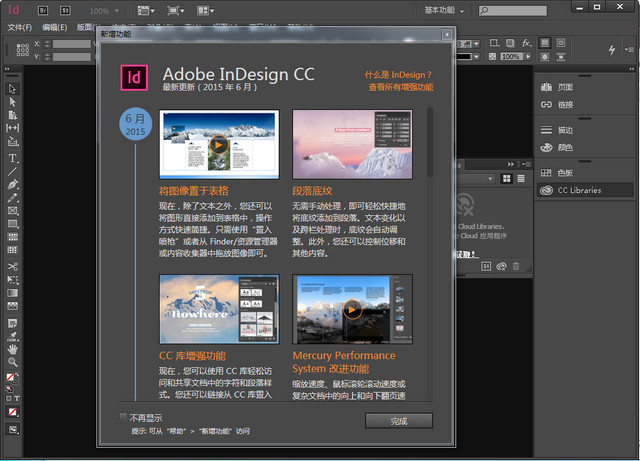Viewport: 640px width, 461px height.
Task: Open control panel flyout menu
Action: (629, 49)
